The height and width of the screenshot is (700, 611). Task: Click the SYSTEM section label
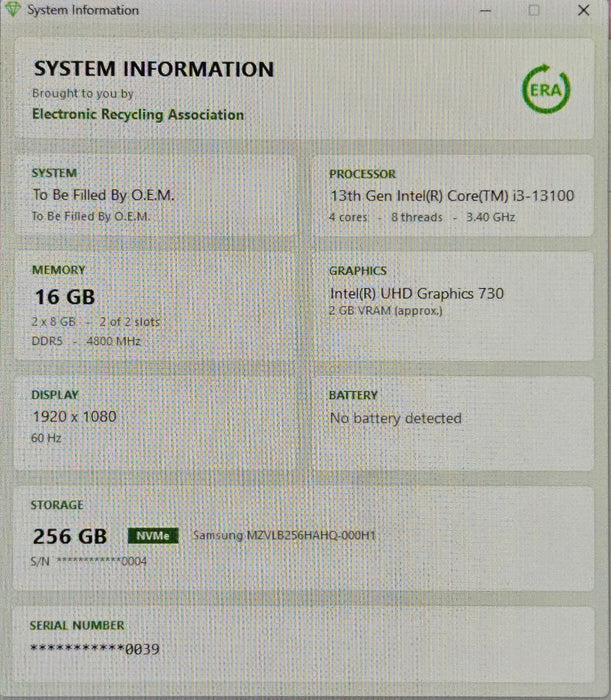(x=54, y=173)
